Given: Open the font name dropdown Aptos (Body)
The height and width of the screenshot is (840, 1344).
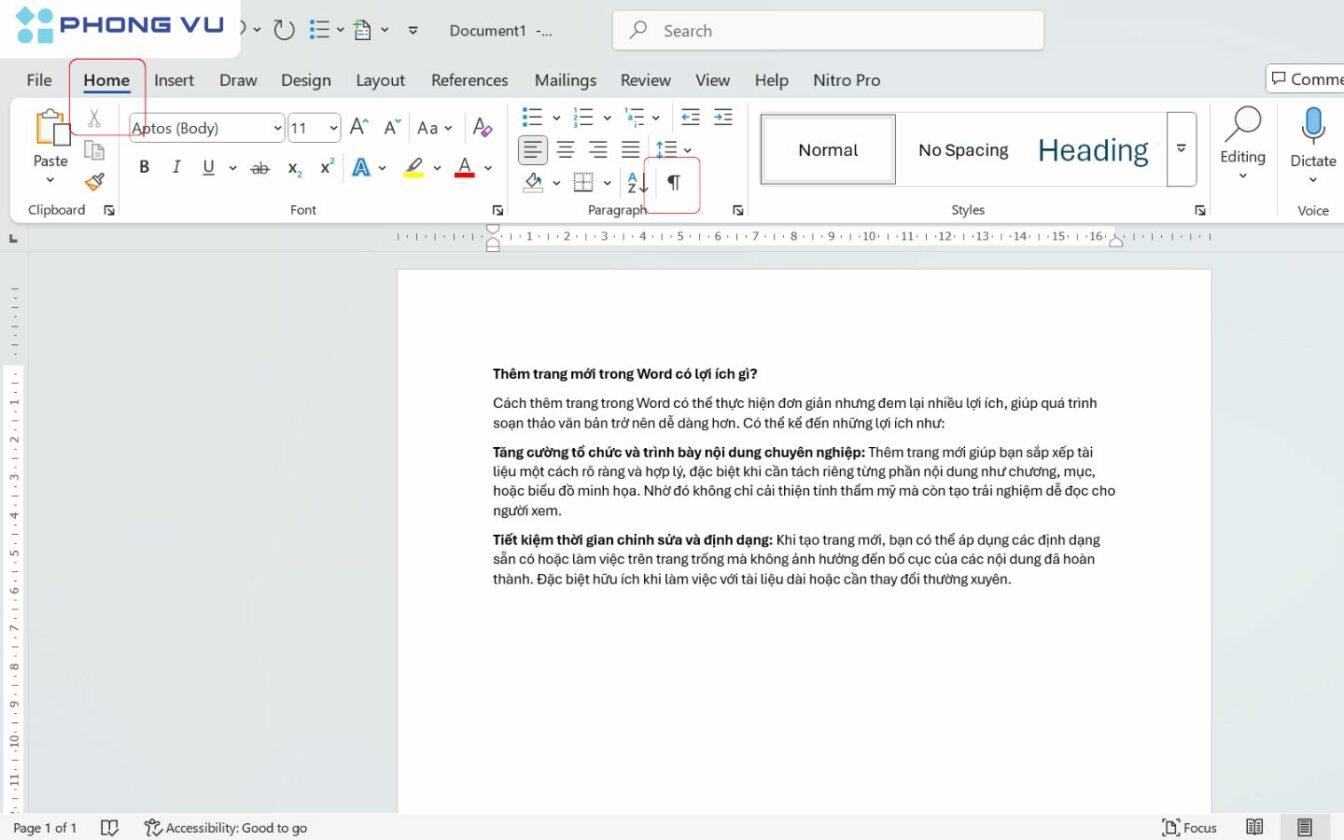Looking at the screenshot, I should [207, 128].
